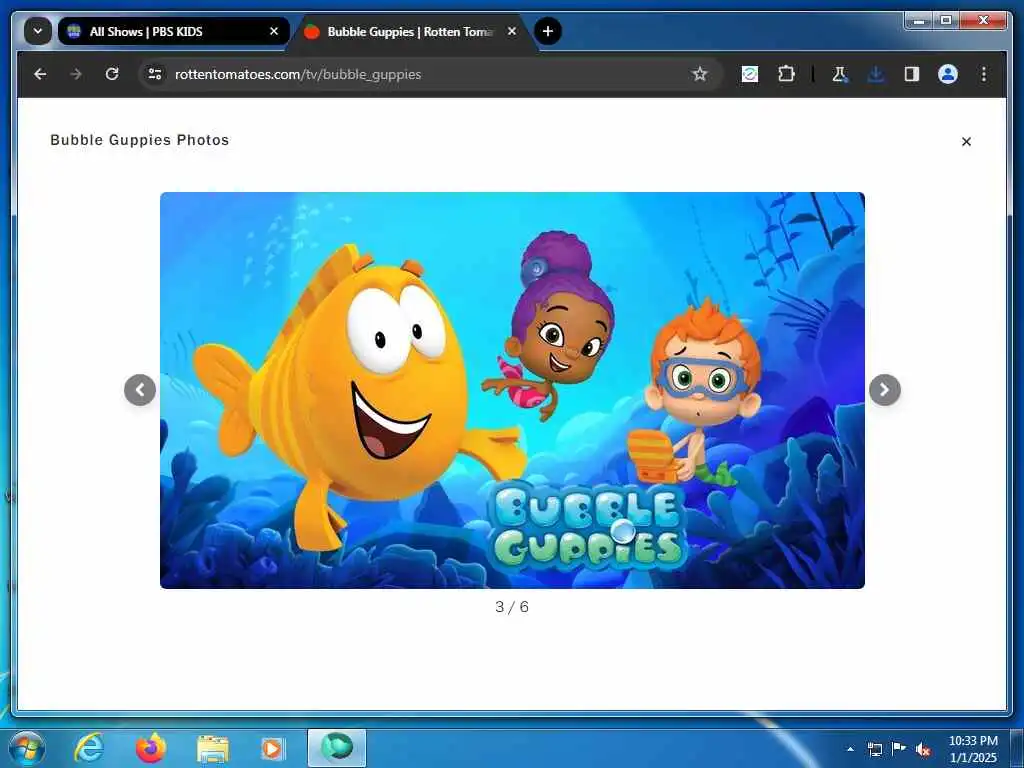Open Chrome Labs flask icon
The image size is (1024, 768).
pyautogui.click(x=840, y=74)
